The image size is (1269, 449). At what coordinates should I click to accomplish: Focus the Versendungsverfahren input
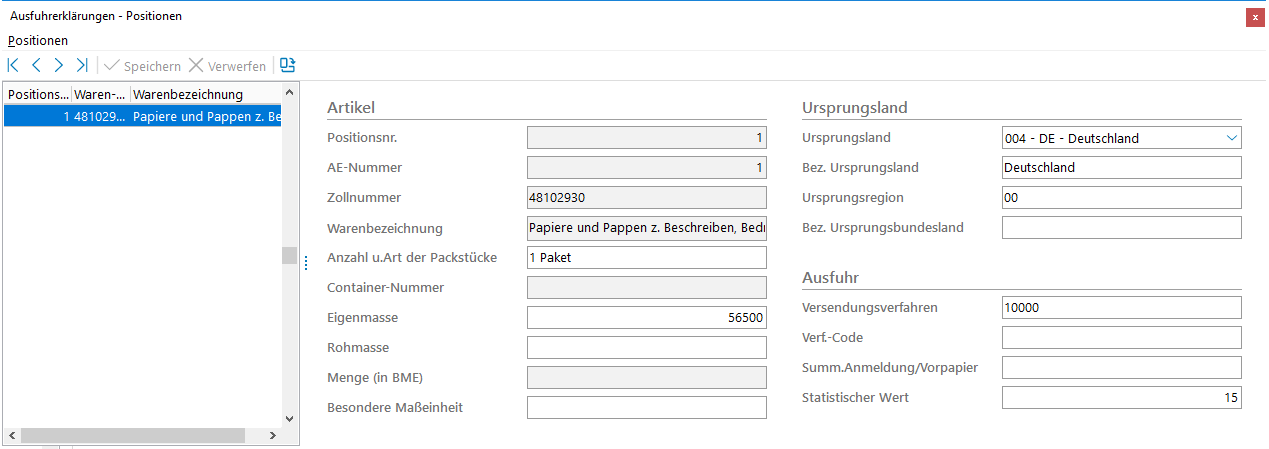[x=1121, y=308]
